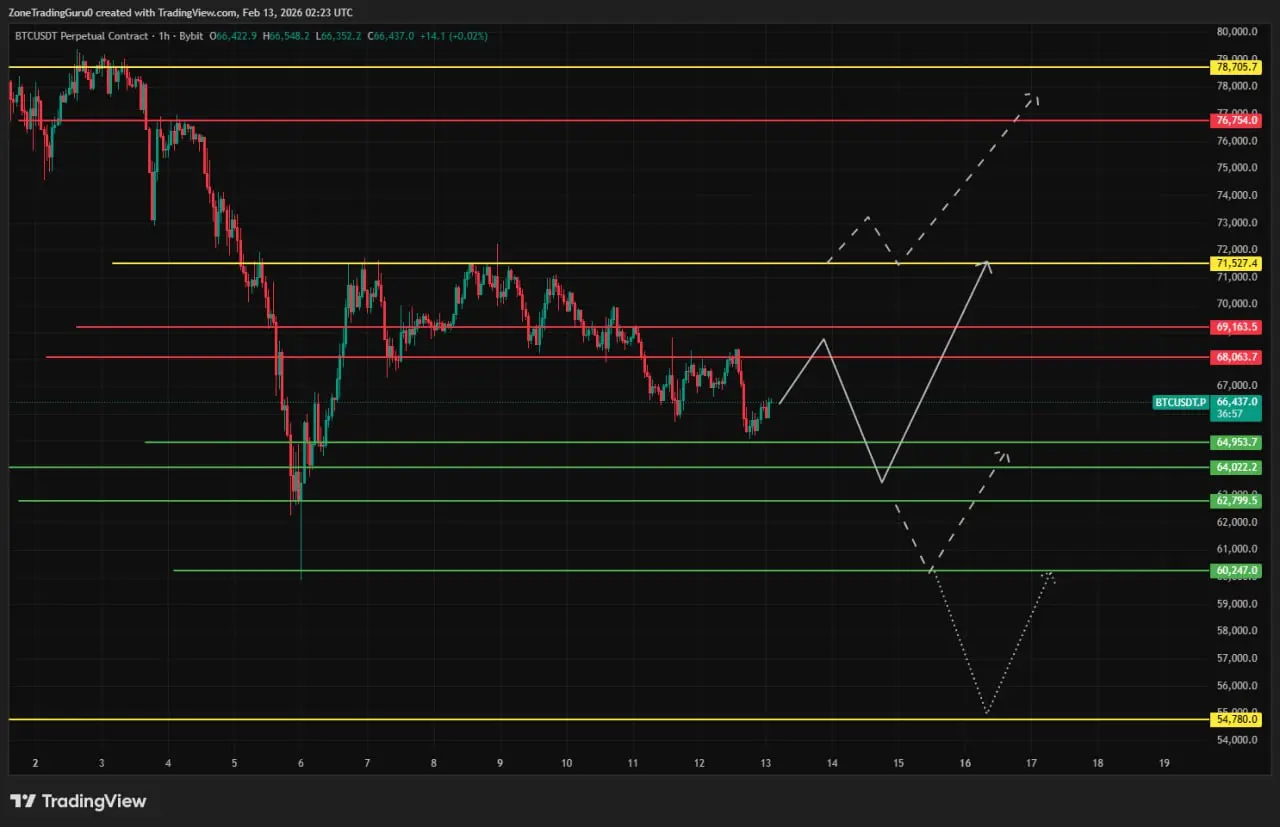Click date 6 on the time axis
Viewport: 1280px width, 827px height.
pos(301,763)
